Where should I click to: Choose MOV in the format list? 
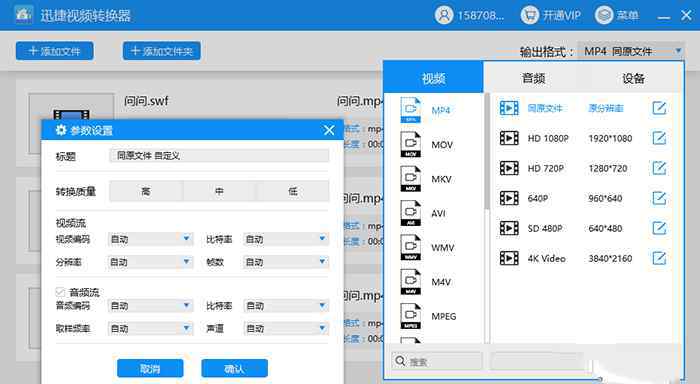tap(442, 145)
